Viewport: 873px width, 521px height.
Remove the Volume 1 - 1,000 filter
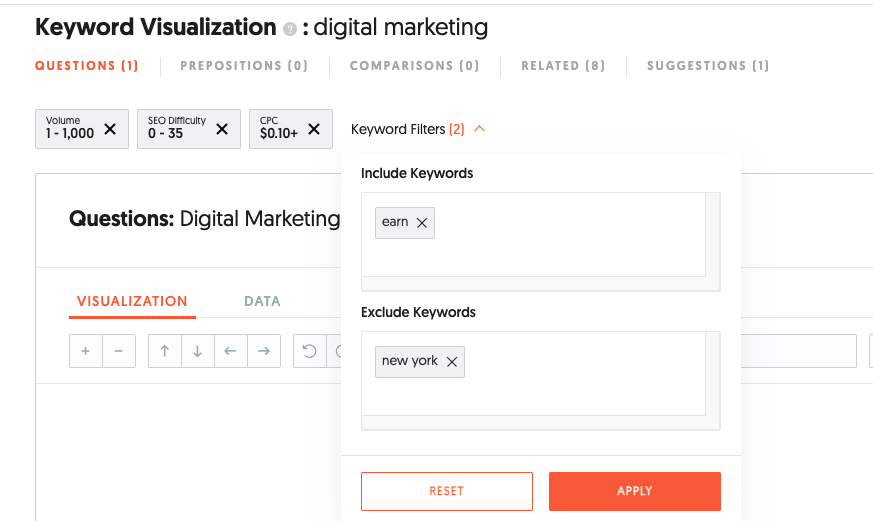click(110, 128)
